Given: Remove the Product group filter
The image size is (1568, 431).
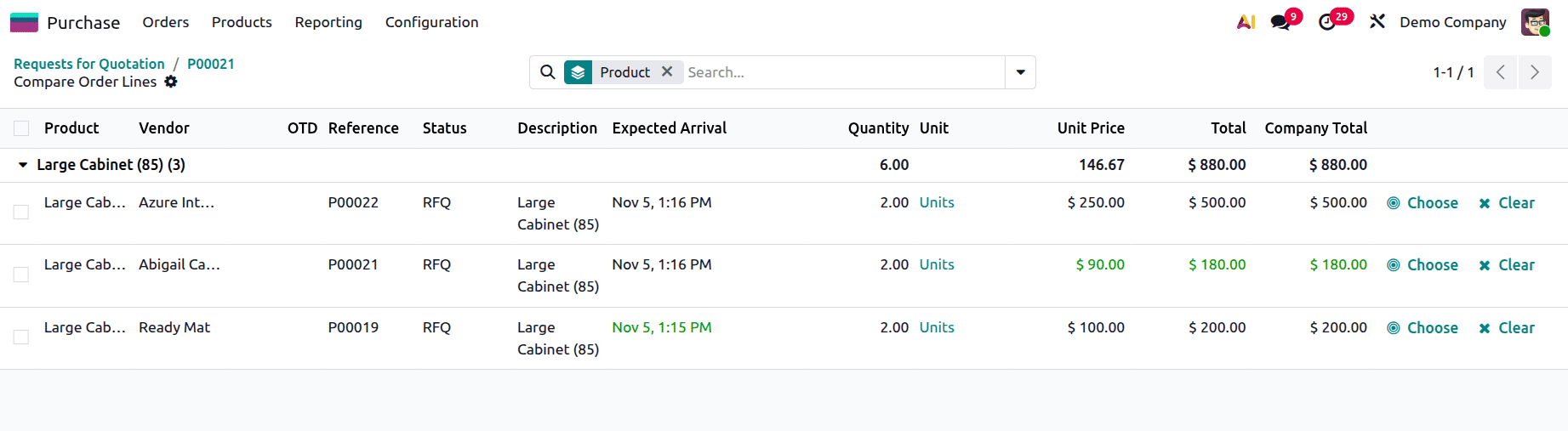Looking at the screenshot, I should (667, 72).
